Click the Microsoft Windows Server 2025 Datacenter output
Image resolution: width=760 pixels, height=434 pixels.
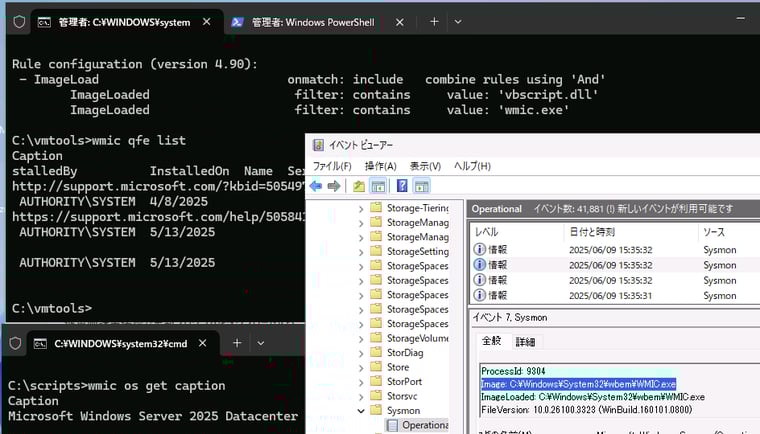153,416
